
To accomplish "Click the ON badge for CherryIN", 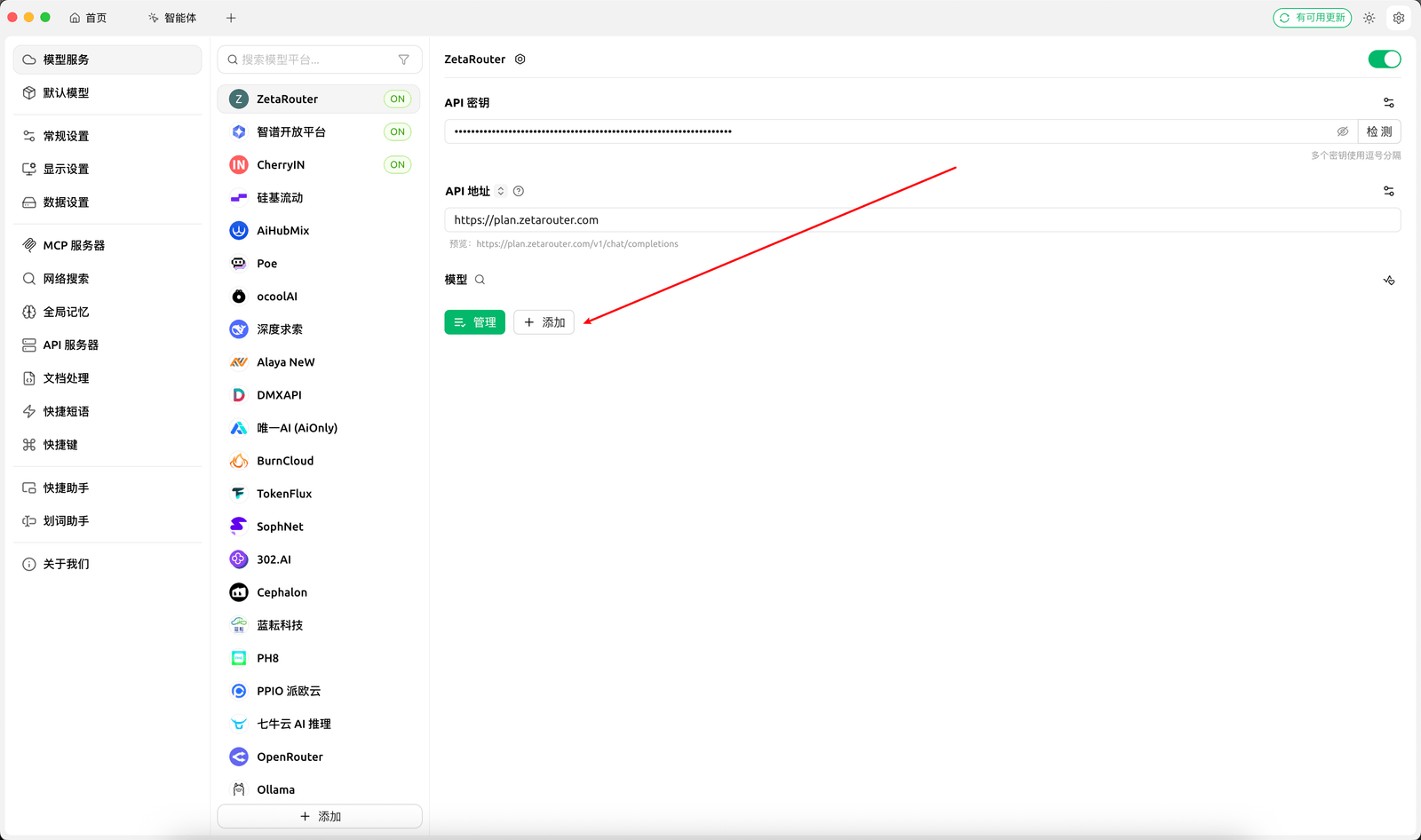I will point(398,164).
